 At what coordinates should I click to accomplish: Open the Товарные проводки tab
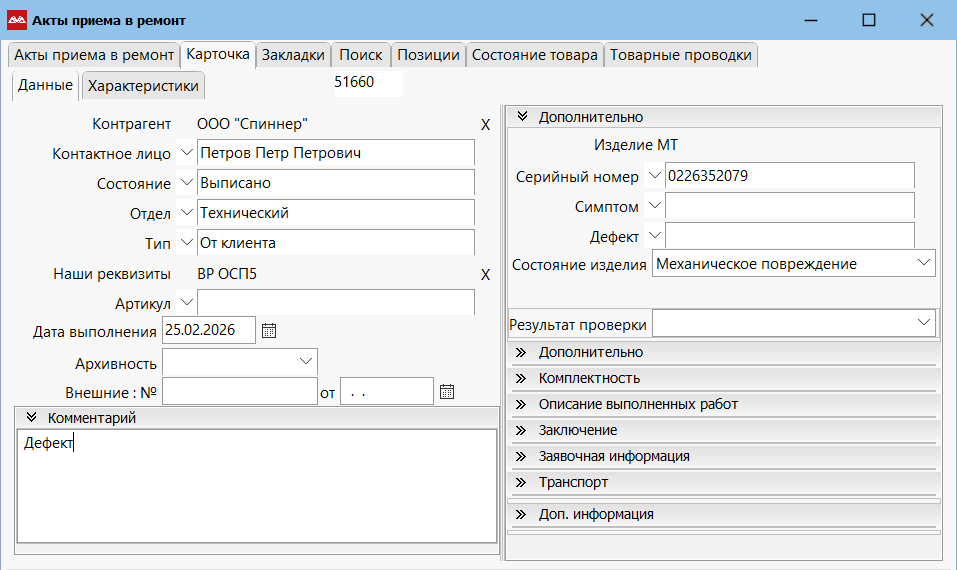click(681, 55)
